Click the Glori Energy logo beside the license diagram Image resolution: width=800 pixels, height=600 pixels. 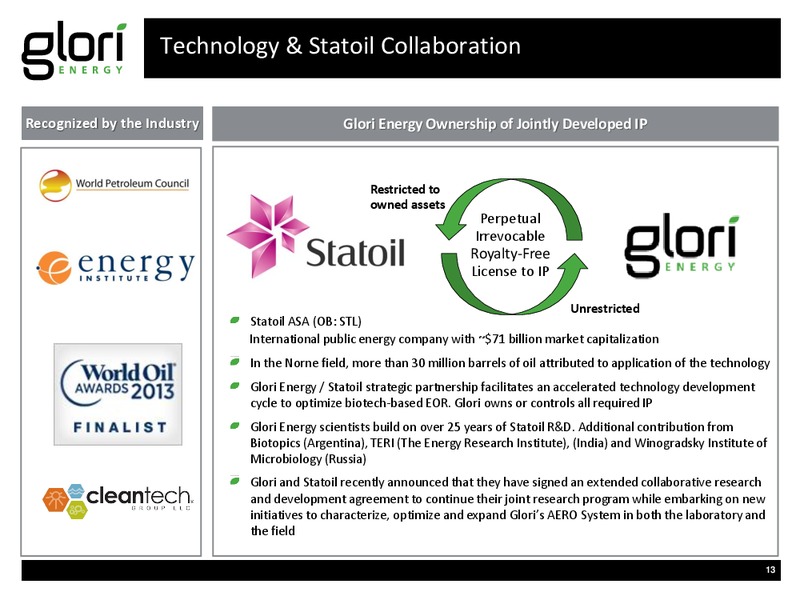tap(682, 246)
